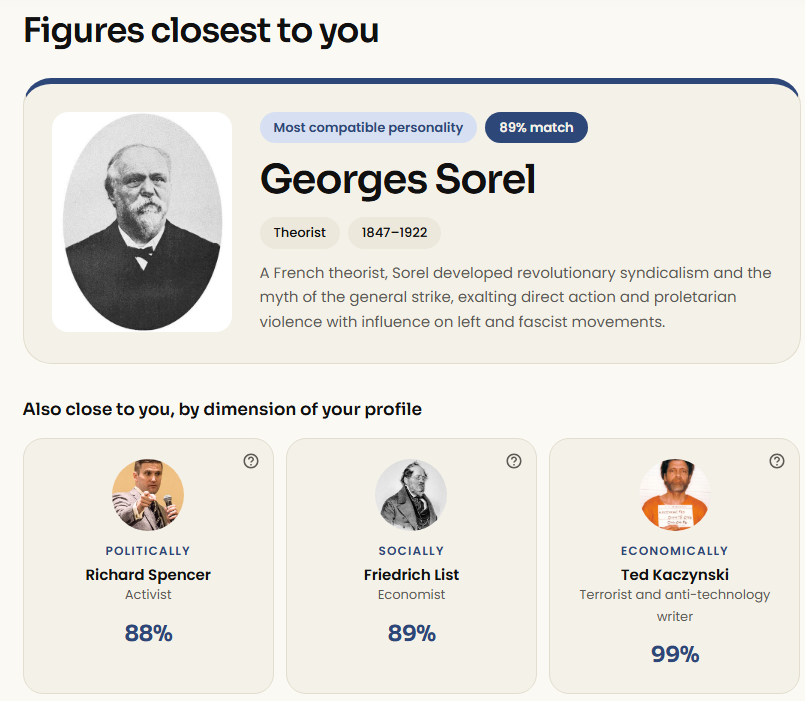Screen dimensions: 805x701
Task: Click the 1847–1922 date tag
Action: click(394, 233)
